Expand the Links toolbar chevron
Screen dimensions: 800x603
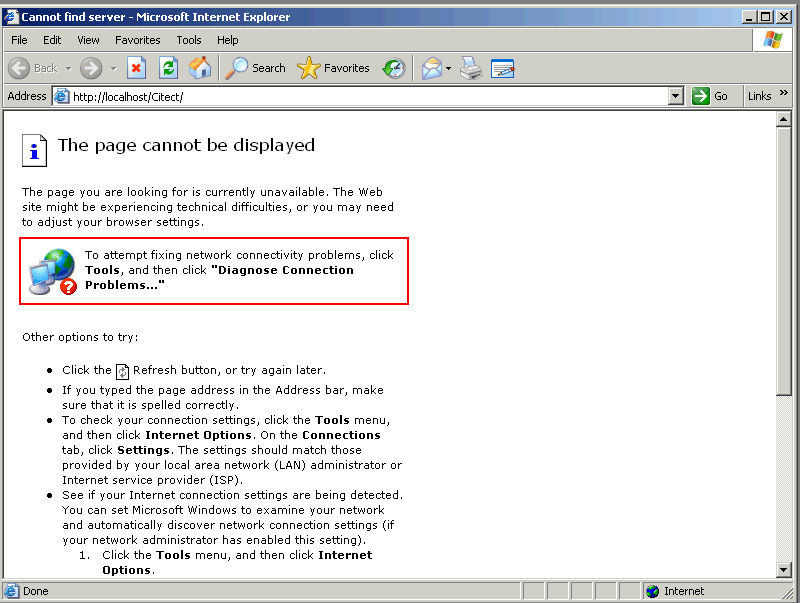pyautogui.click(x=784, y=92)
